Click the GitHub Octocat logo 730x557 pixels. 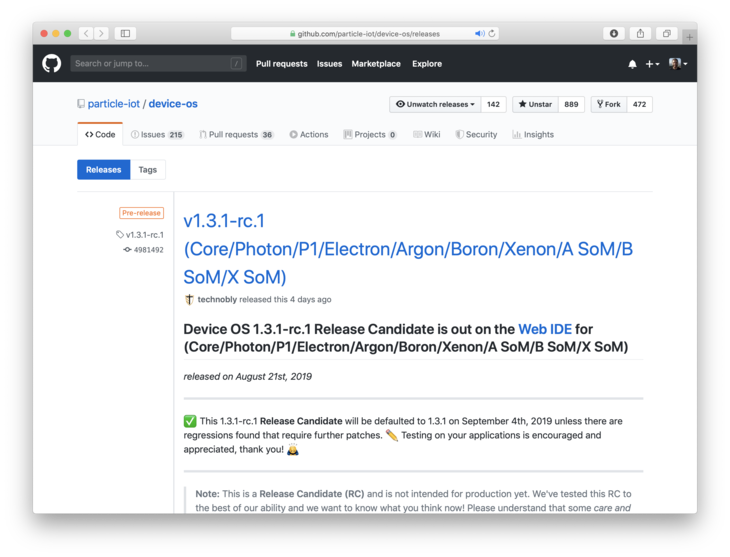[x=52, y=63]
